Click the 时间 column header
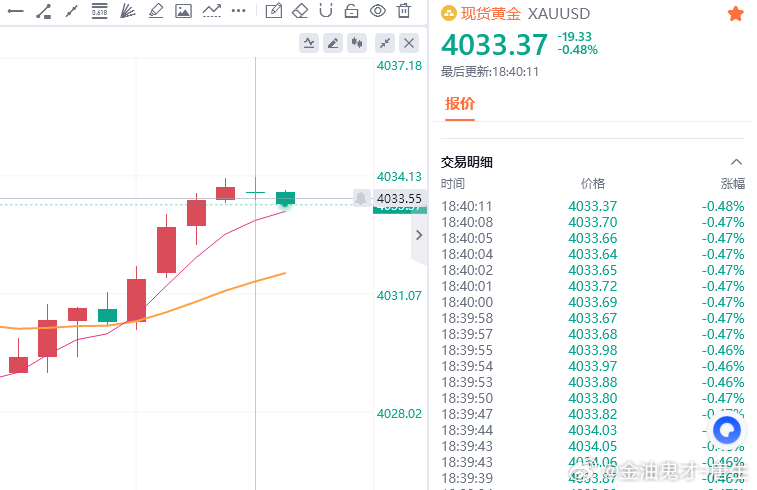 453,183
